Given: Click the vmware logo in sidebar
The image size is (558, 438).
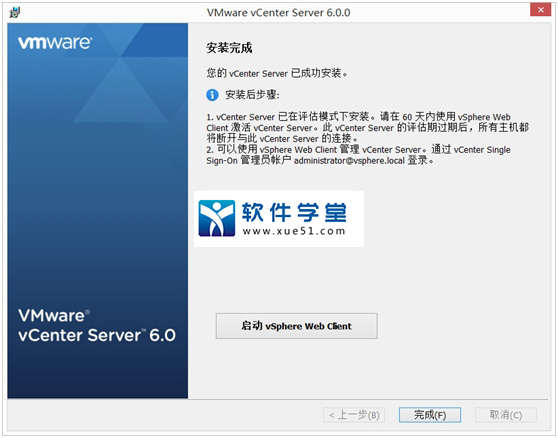Looking at the screenshot, I should point(55,42).
